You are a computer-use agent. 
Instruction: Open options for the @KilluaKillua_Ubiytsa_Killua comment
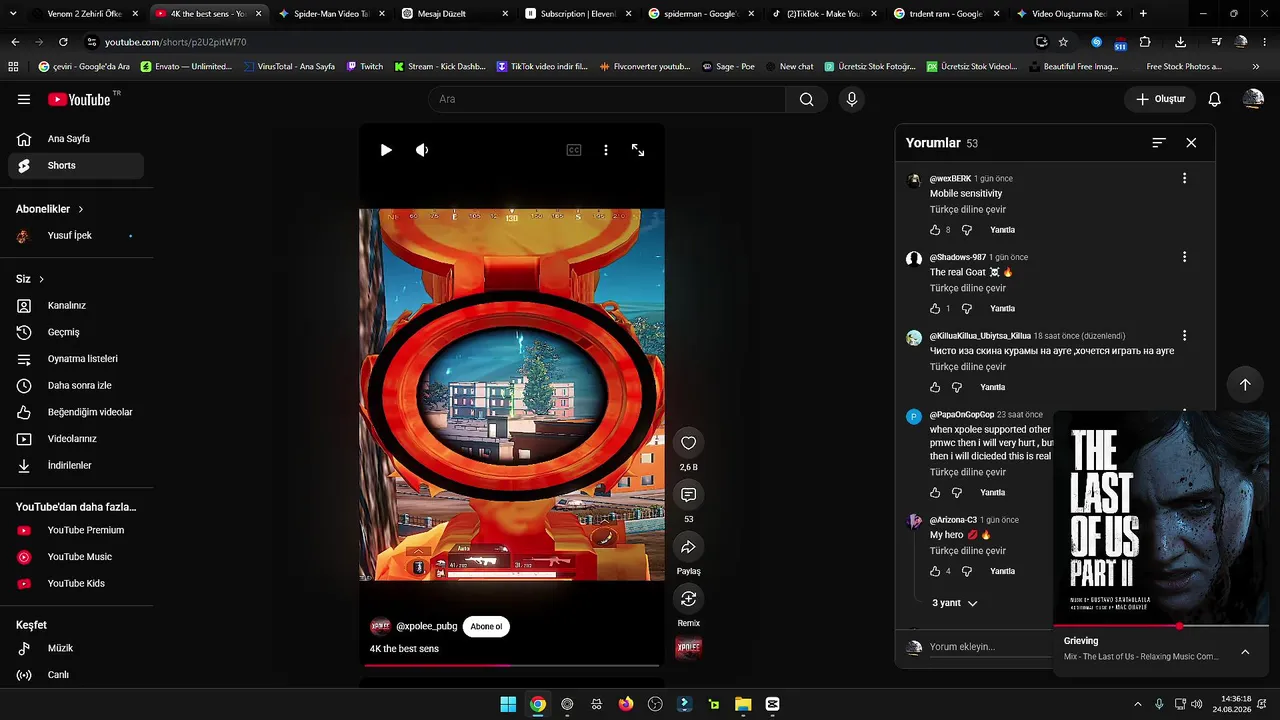click(1185, 336)
